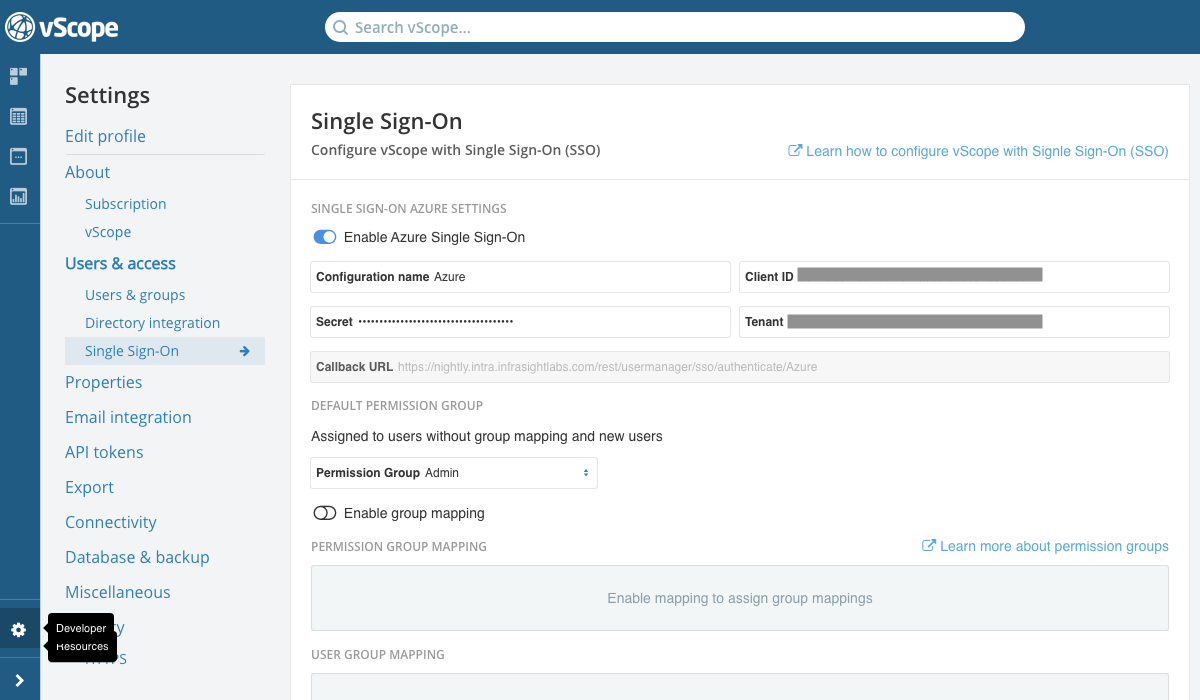
Task: Open the Permission Group dropdown
Action: (x=454, y=473)
